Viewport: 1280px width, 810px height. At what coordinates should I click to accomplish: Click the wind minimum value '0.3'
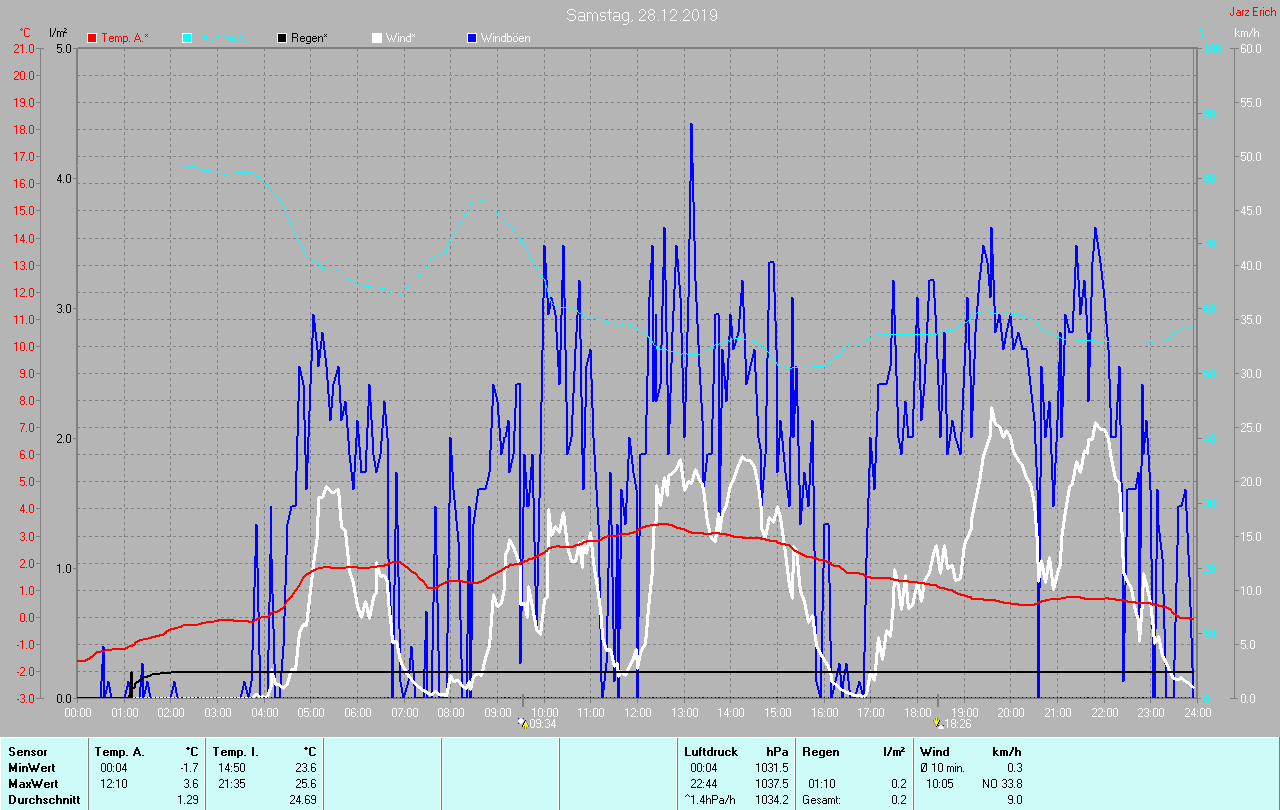click(1015, 767)
